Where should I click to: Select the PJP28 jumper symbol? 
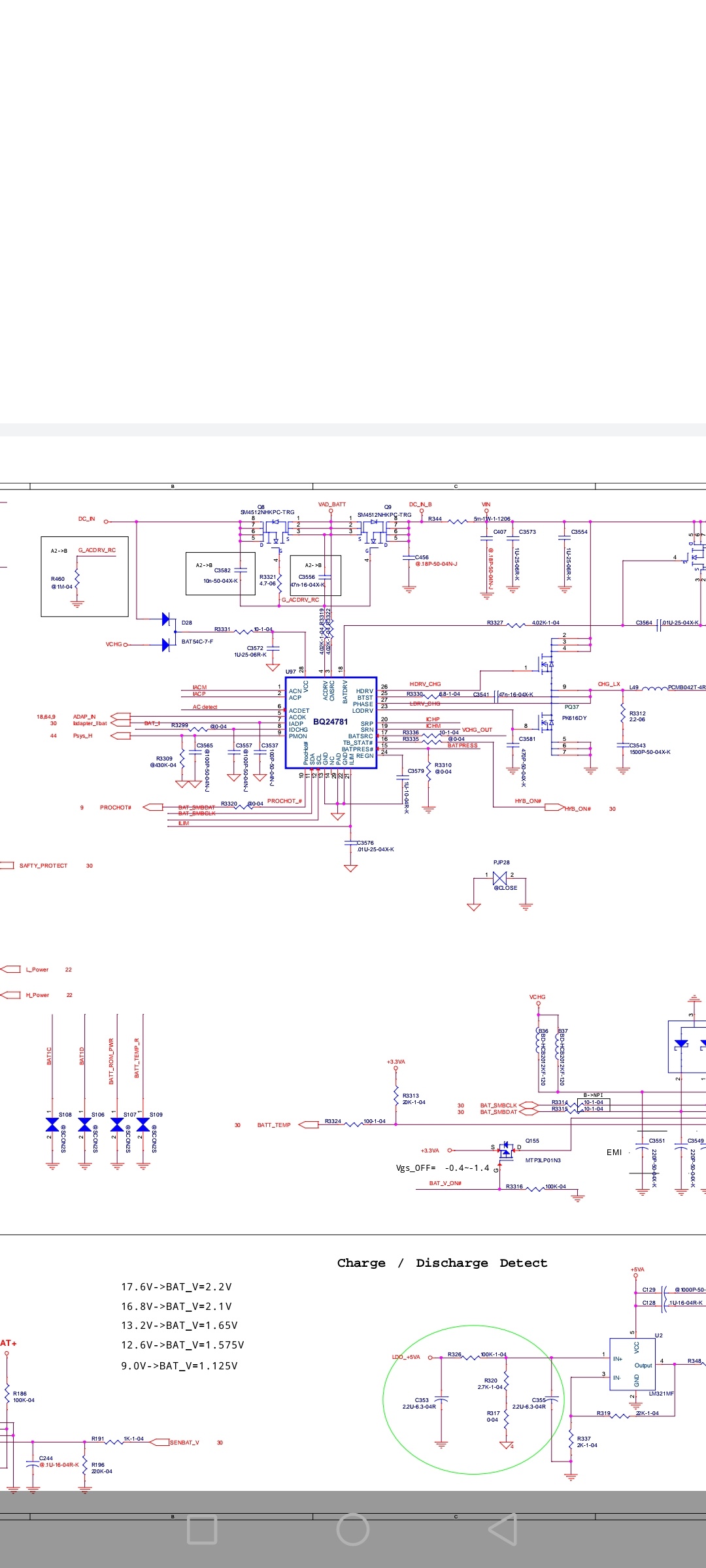click(500, 879)
